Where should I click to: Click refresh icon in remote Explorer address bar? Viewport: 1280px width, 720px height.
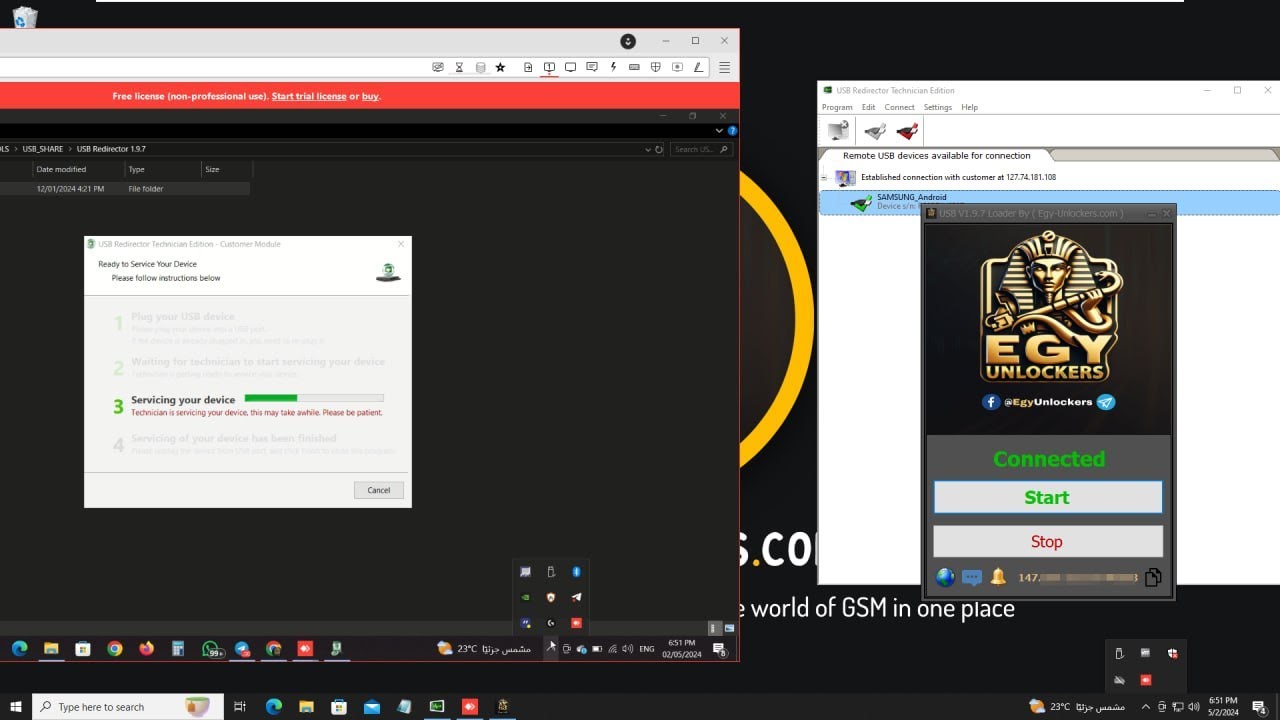[658, 149]
